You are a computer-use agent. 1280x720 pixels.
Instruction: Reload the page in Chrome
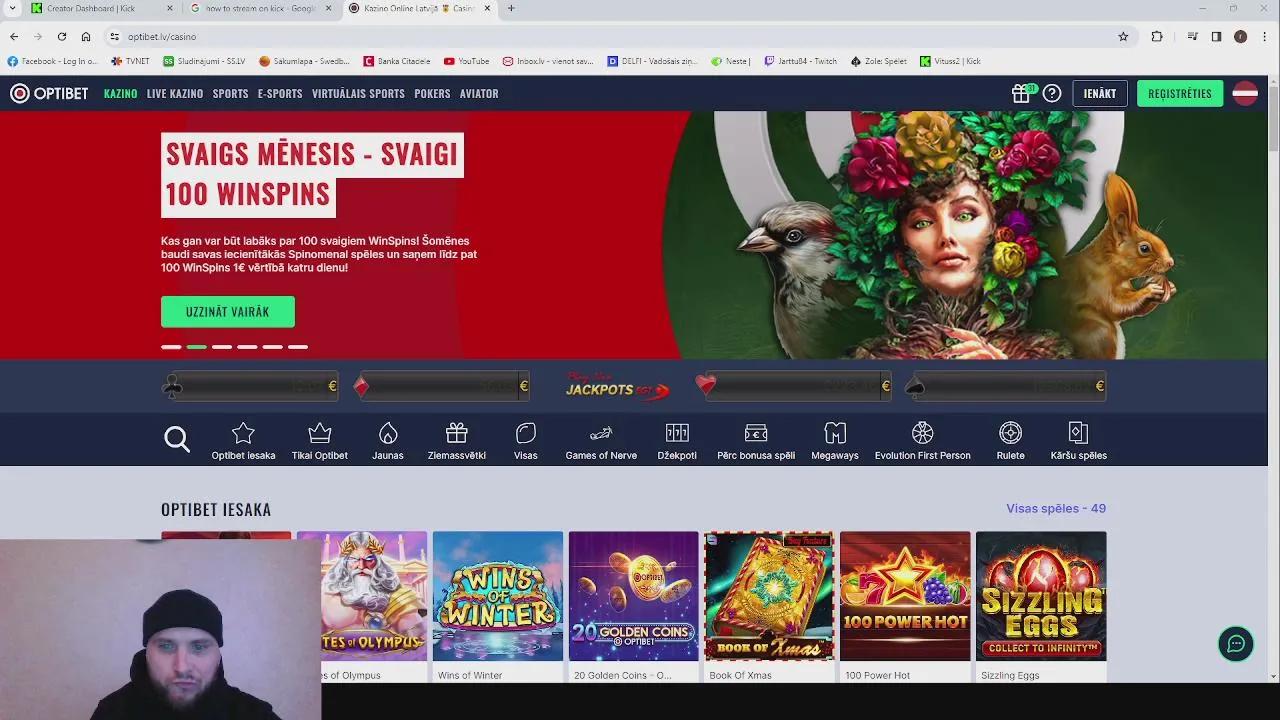click(x=62, y=36)
